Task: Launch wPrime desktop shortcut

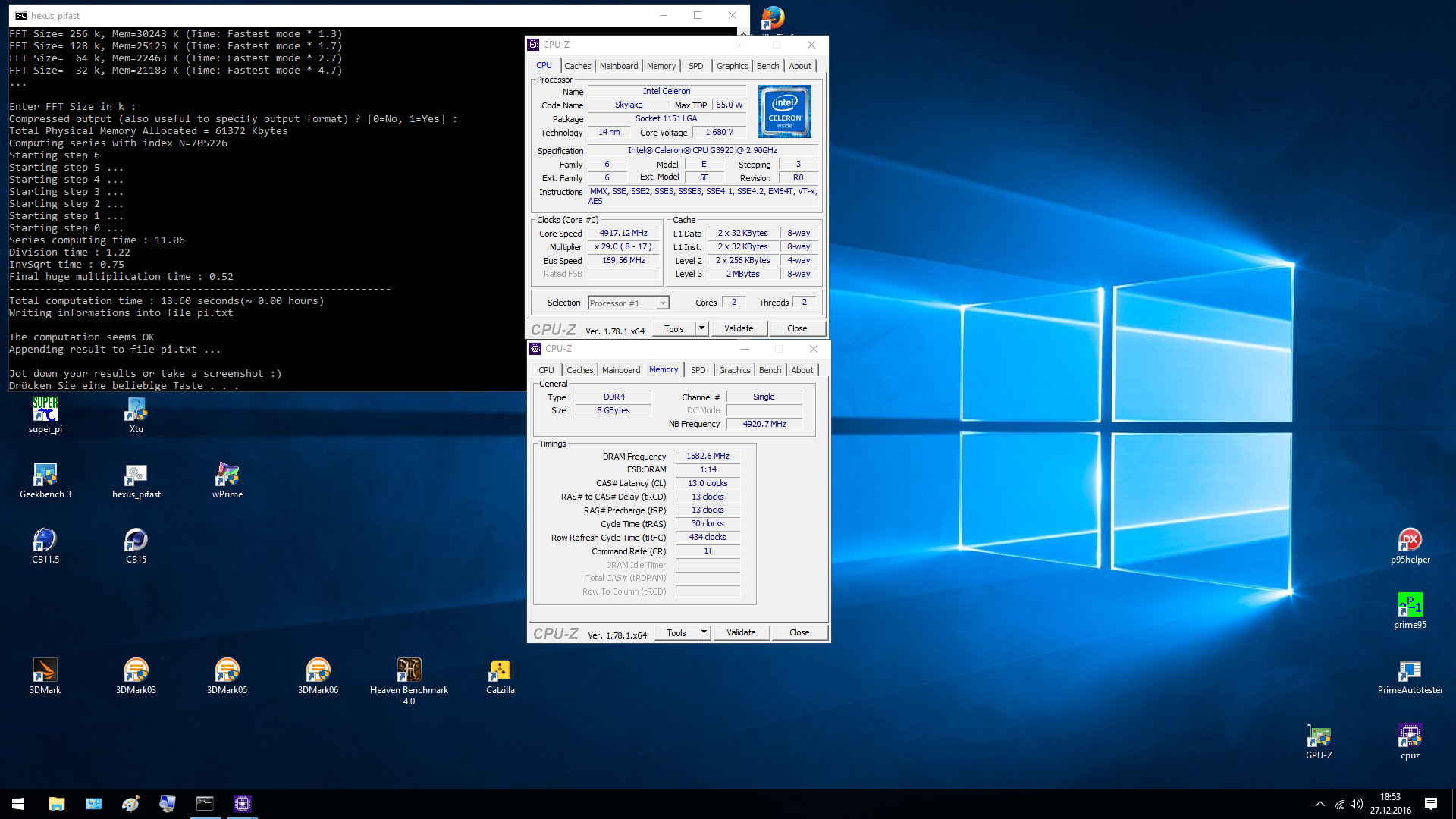Action: [227, 481]
